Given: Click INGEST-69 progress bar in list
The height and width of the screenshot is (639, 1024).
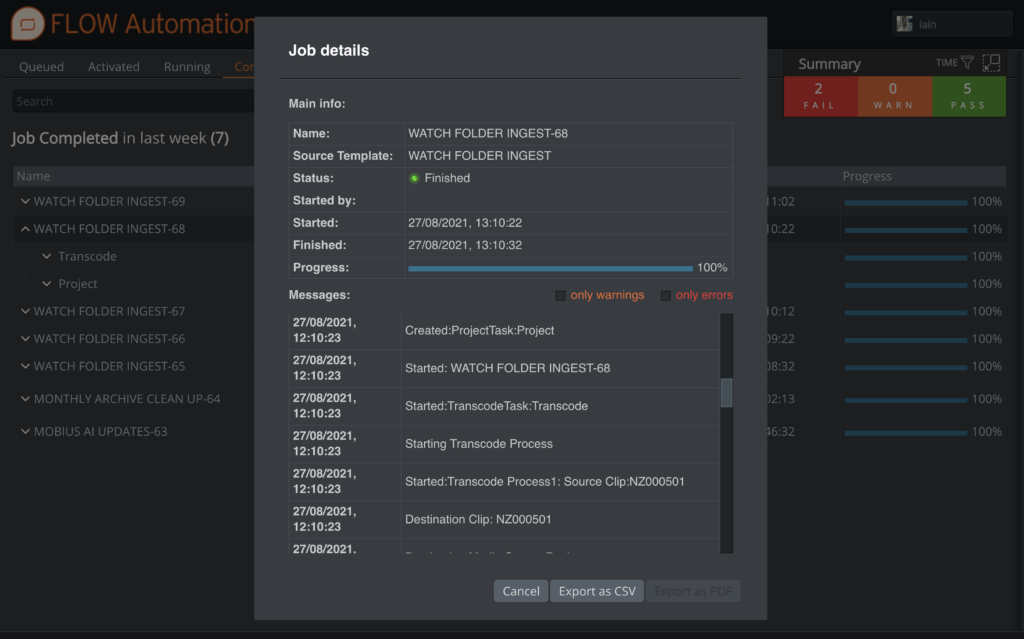Looking at the screenshot, I should tap(905, 203).
